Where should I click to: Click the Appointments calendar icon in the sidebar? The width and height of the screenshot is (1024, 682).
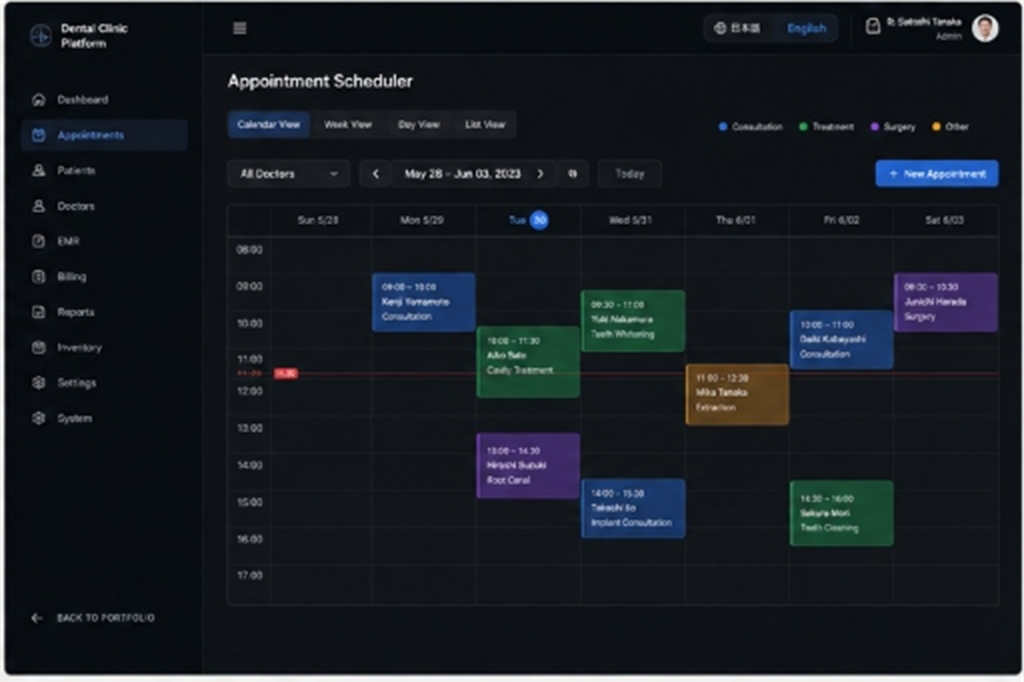[39, 135]
